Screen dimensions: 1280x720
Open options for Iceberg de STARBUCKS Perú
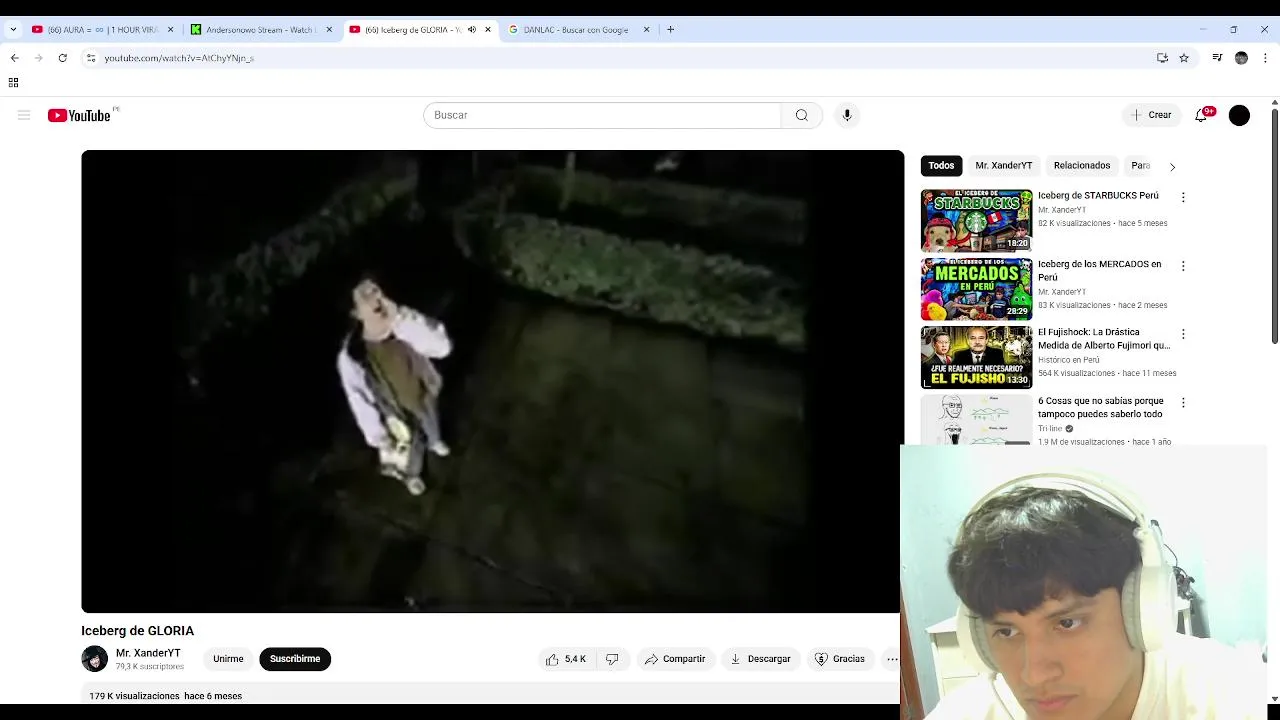coord(1183,198)
